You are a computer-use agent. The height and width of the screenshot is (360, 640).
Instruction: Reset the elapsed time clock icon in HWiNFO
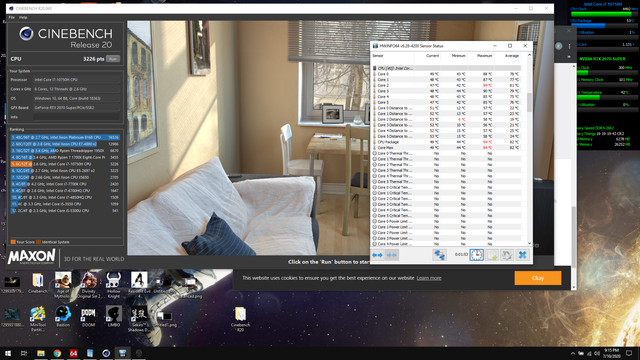tap(476, 255)
